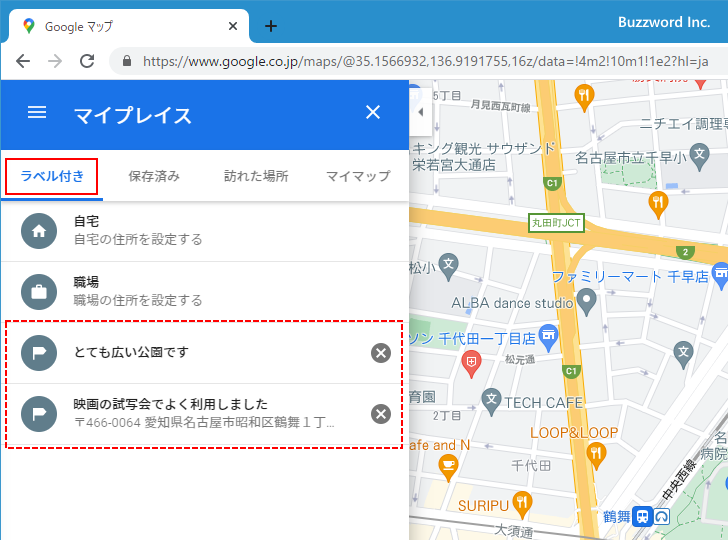The width and height of the screenshot is (728, 540).
Task: Click the ALBA dance studio map pin
Action: pos(588,300)
